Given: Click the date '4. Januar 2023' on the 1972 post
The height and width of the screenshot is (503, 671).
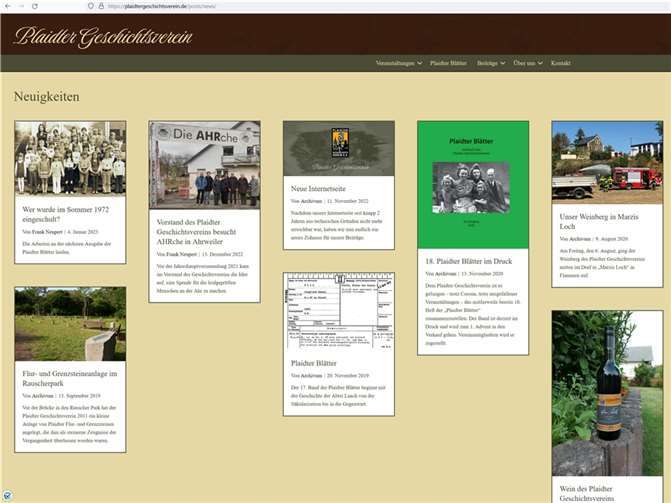Looking at the screenshot, I should coord(83,232).
